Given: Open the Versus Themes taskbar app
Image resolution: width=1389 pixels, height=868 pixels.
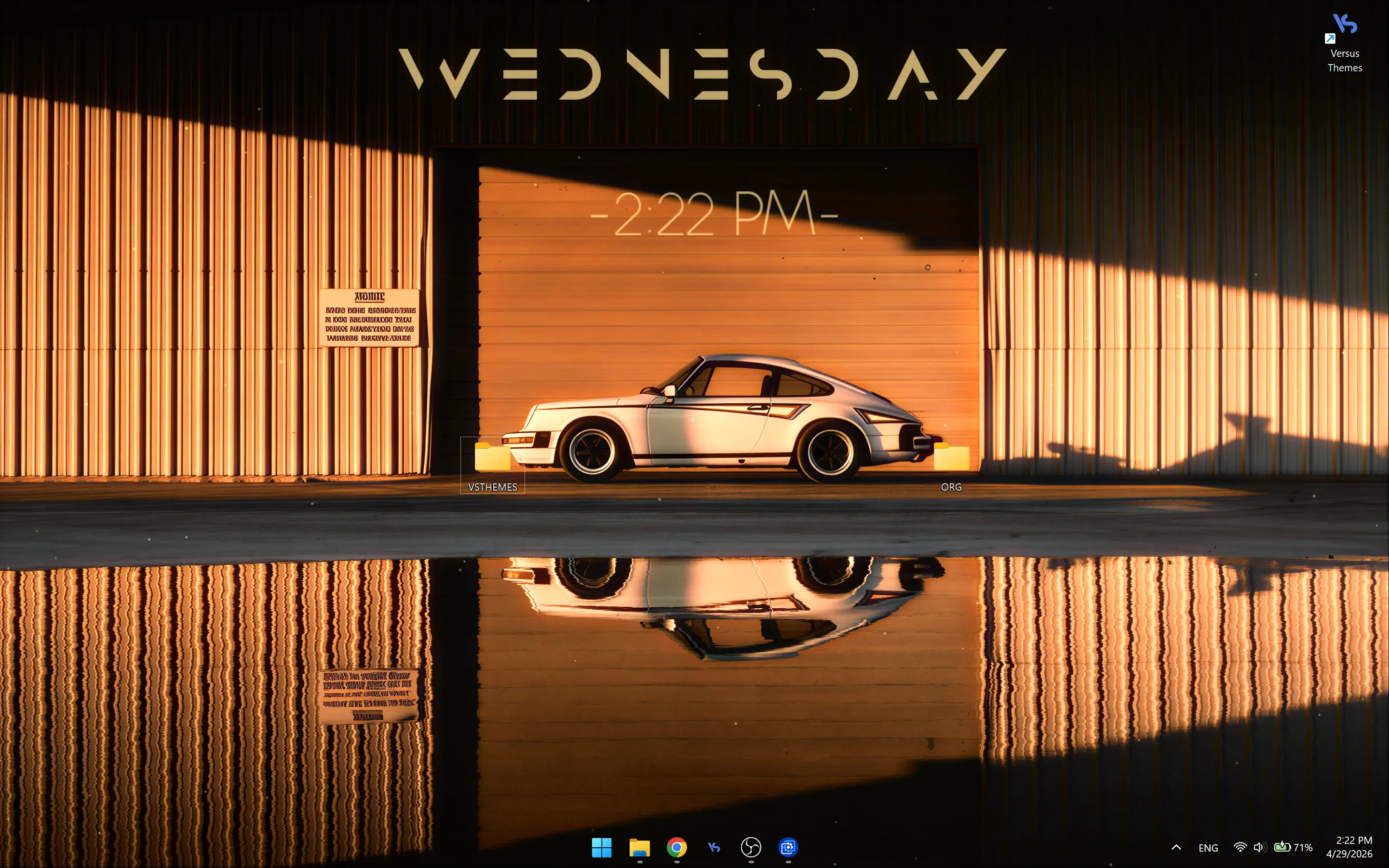Looking at the screenshot, I should [x=714, y=847].
